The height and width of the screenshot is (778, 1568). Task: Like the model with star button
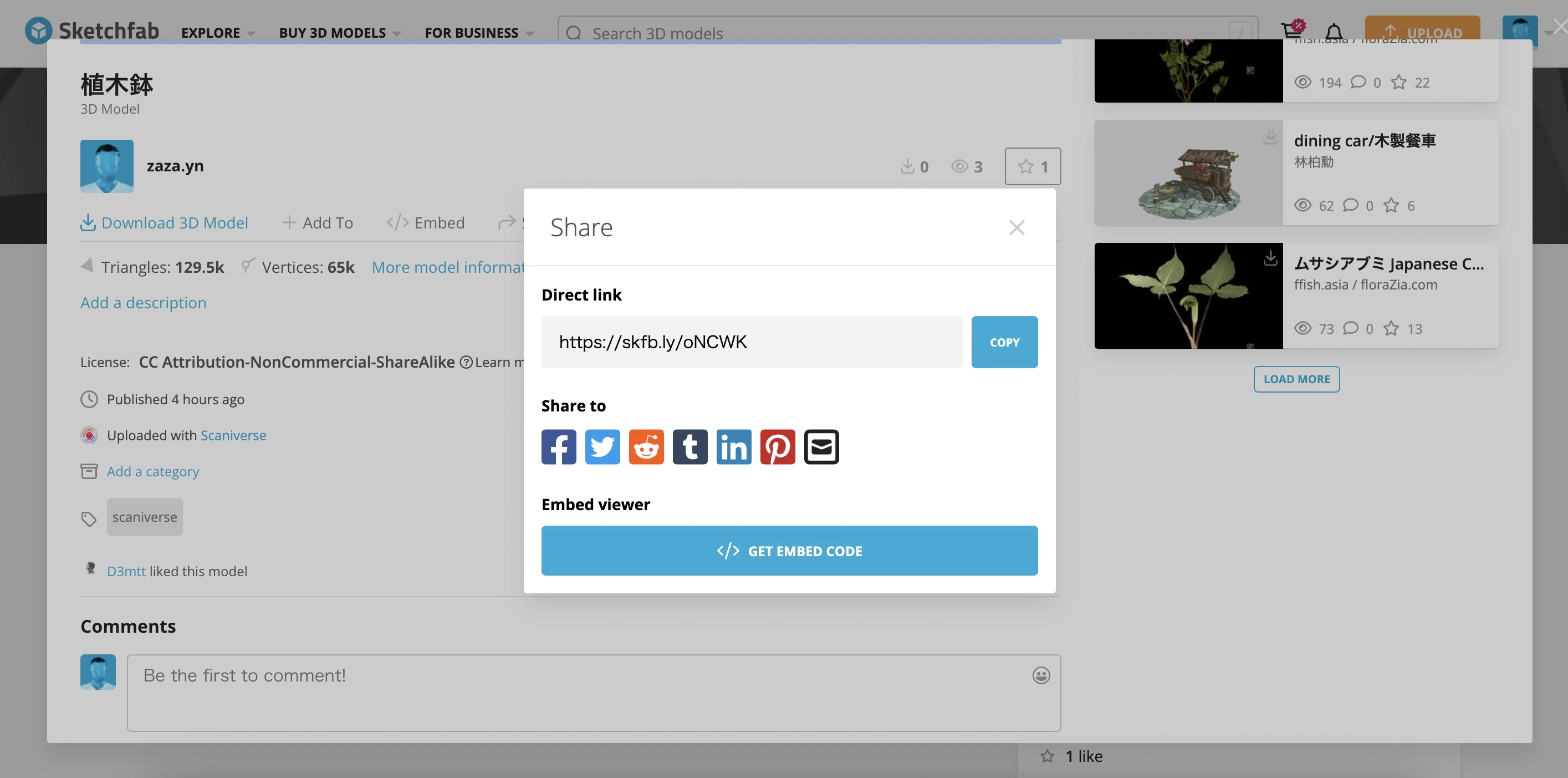tap(1033, 166)
